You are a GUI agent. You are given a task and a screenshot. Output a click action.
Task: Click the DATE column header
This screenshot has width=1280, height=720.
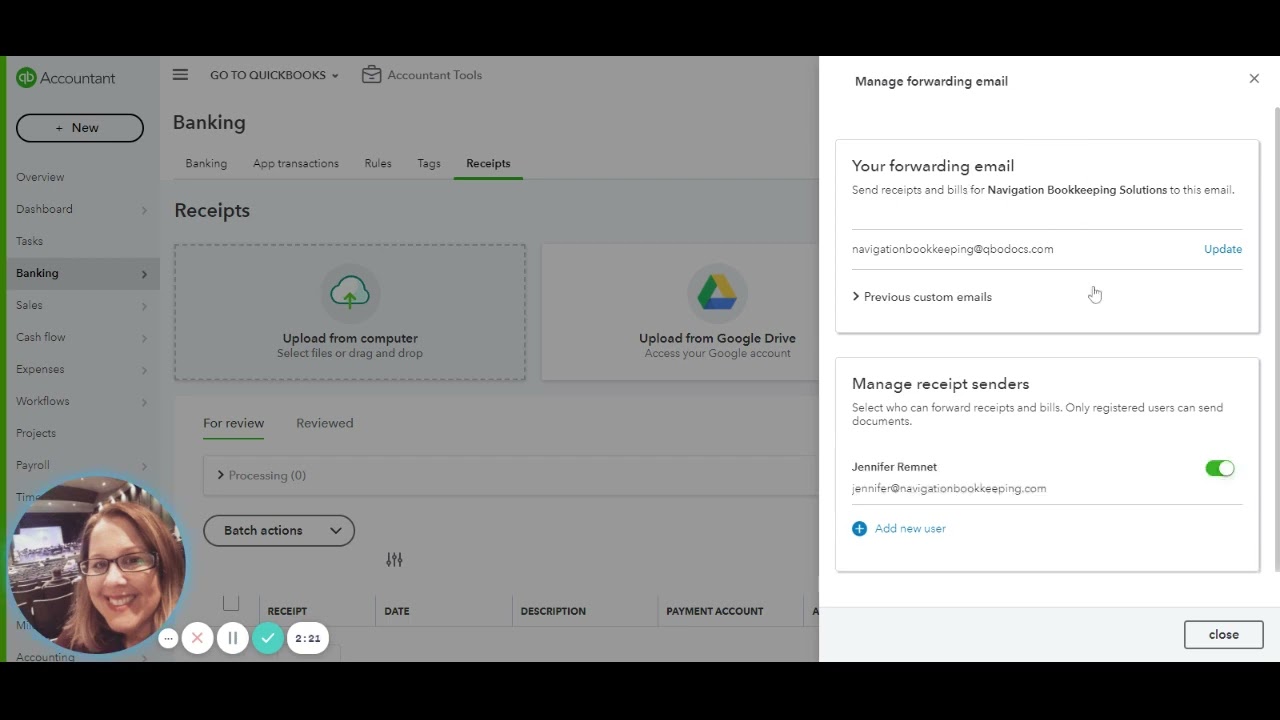click(x=397, y=611)
